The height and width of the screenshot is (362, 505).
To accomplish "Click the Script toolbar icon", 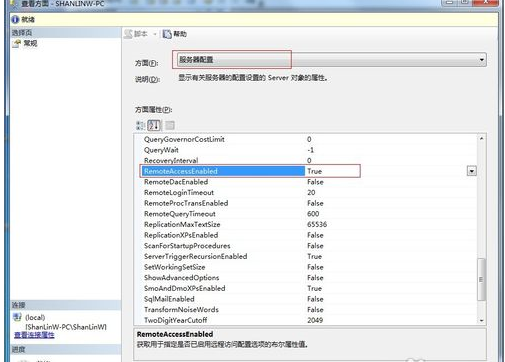I will pyautogui.click(x=128, y=34).
